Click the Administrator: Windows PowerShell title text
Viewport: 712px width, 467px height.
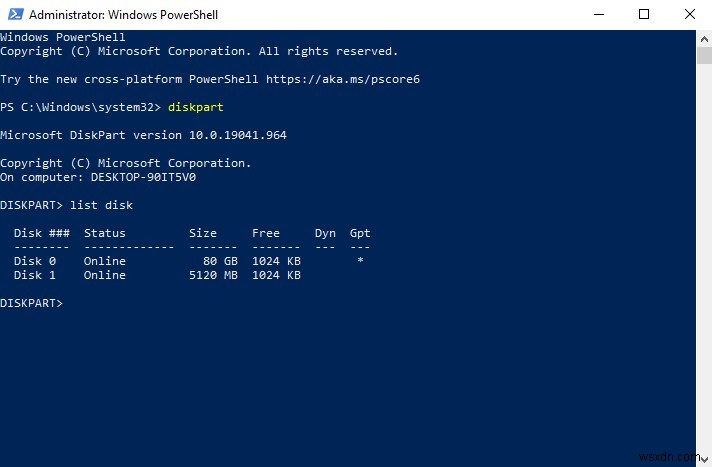coord(123,15)
